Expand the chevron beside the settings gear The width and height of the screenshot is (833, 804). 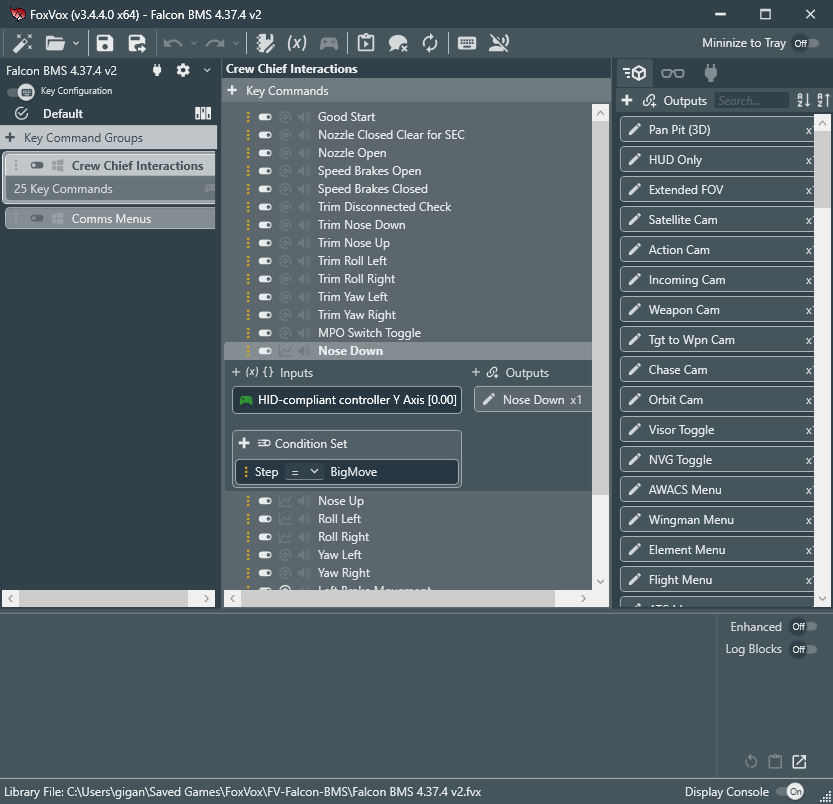207,70
